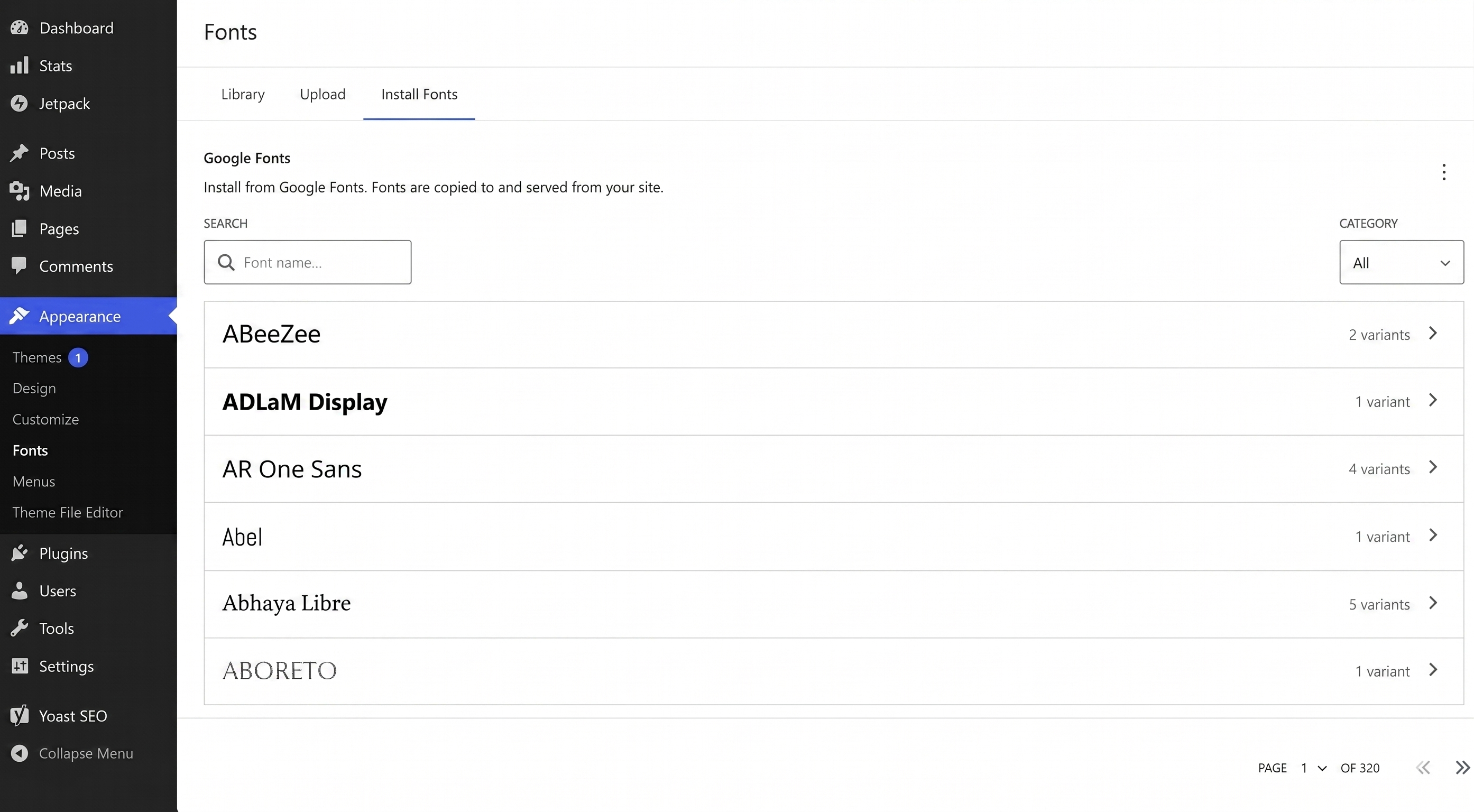Open the Customize submenu item
Screen dimensions: 1474x812
click(x=46, y=419)
